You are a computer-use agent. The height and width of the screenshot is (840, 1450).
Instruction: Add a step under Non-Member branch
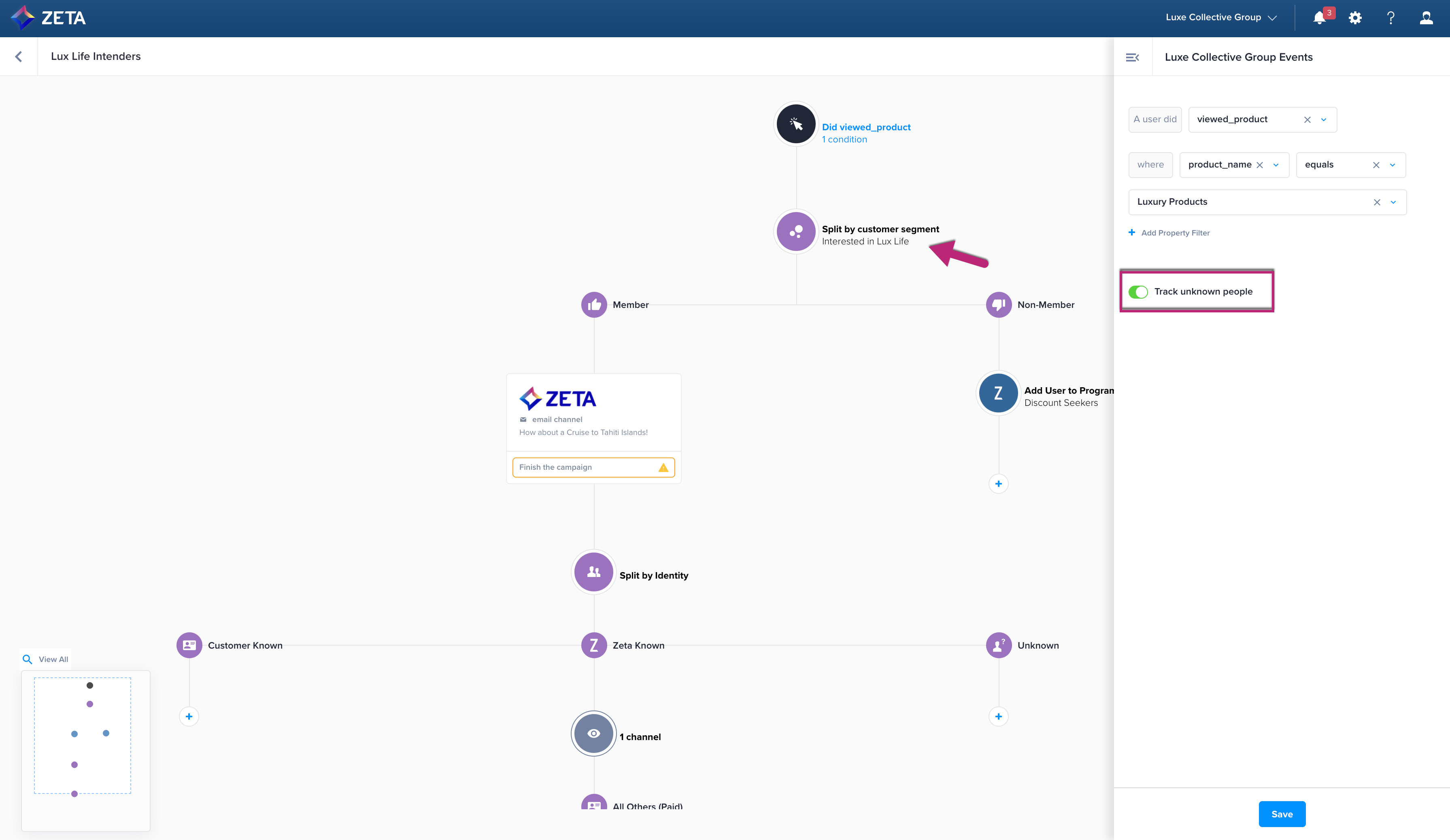(998, 484)
